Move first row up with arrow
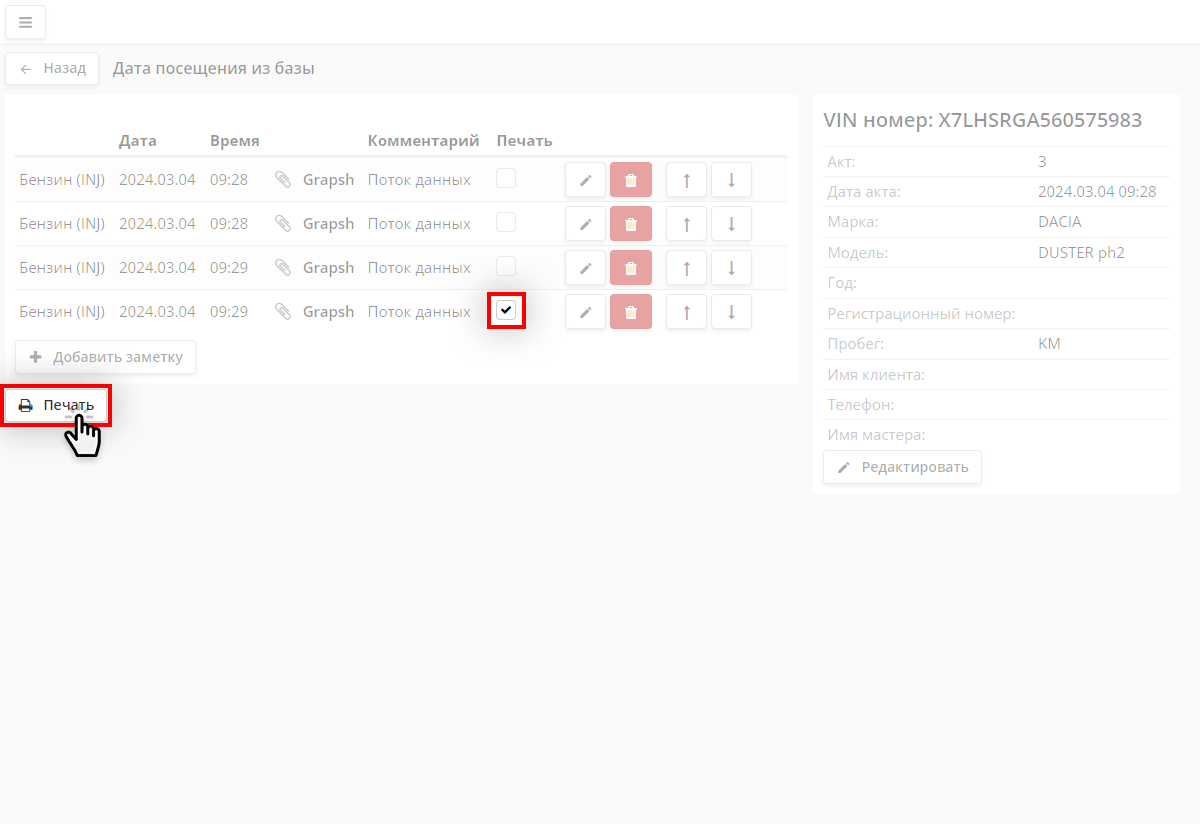The height and width of the screenshot is (824, 1200). (686, 180)
